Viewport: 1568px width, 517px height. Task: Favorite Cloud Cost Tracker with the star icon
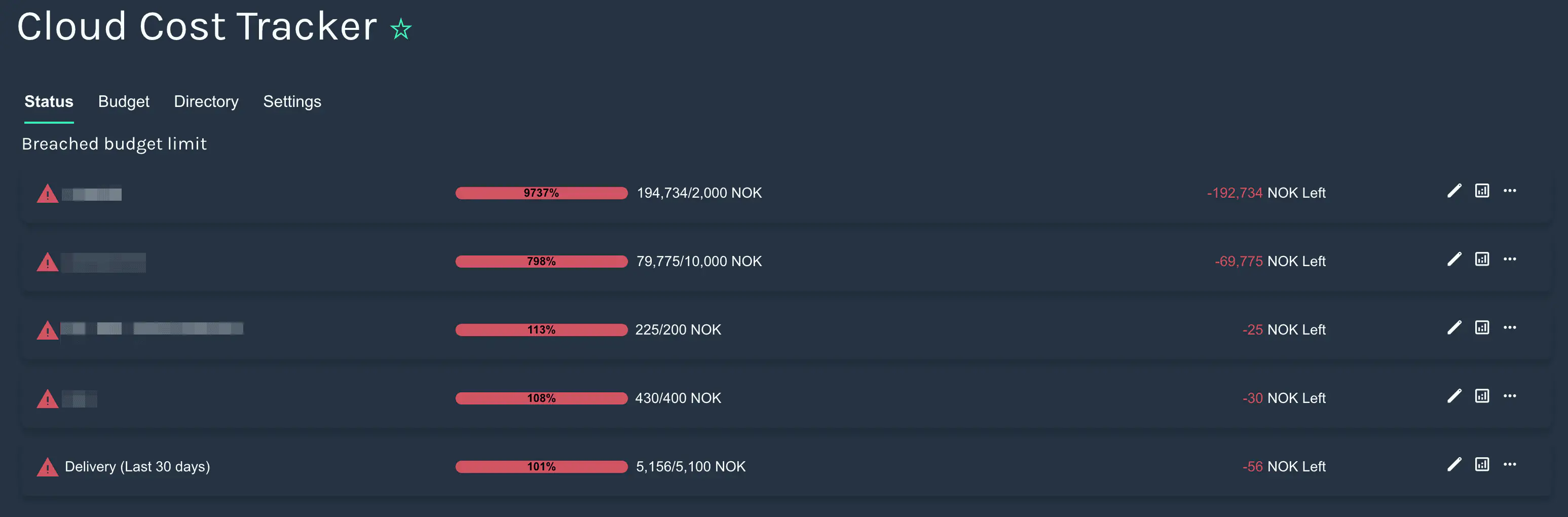(x=400, y=28)
